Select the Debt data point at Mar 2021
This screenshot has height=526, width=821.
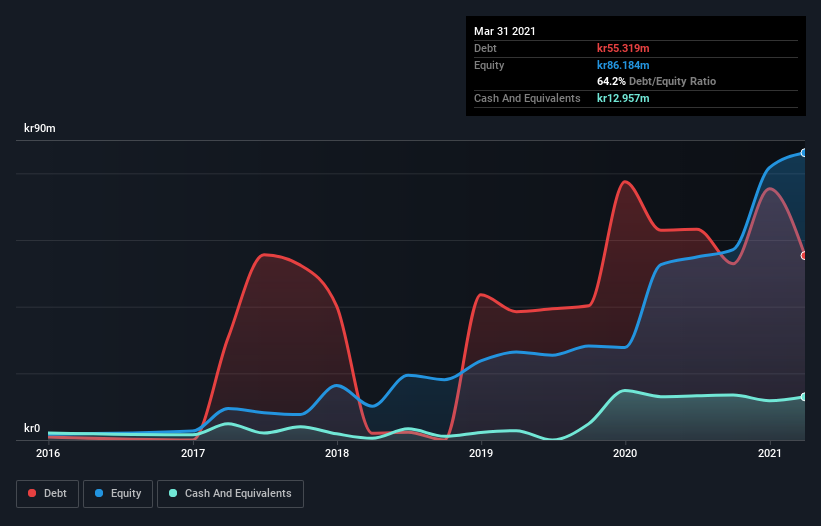pyautogui.click(x=804, y=255)
